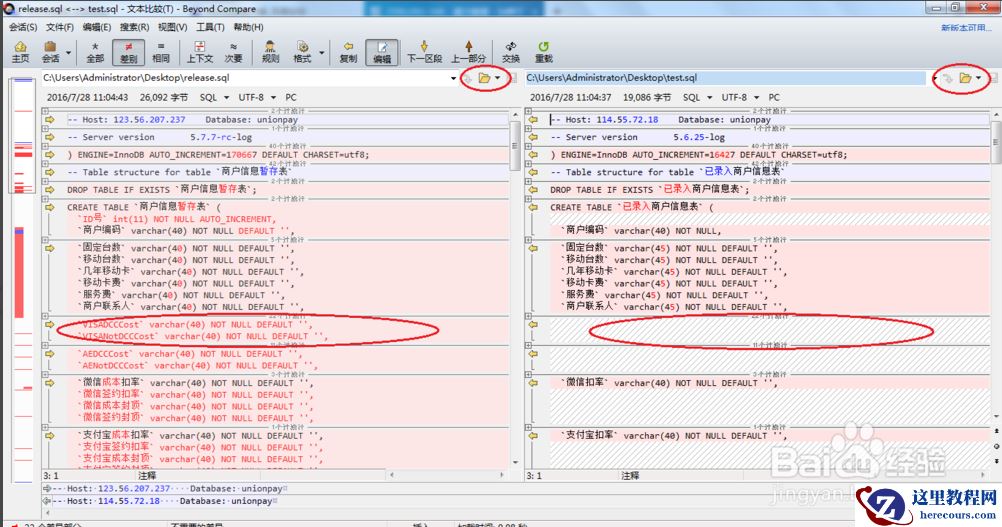This screenshot has width=1002, height=527.
Task: Go to 上一部分 (previous section)
Action: click(x=468, y=51)
